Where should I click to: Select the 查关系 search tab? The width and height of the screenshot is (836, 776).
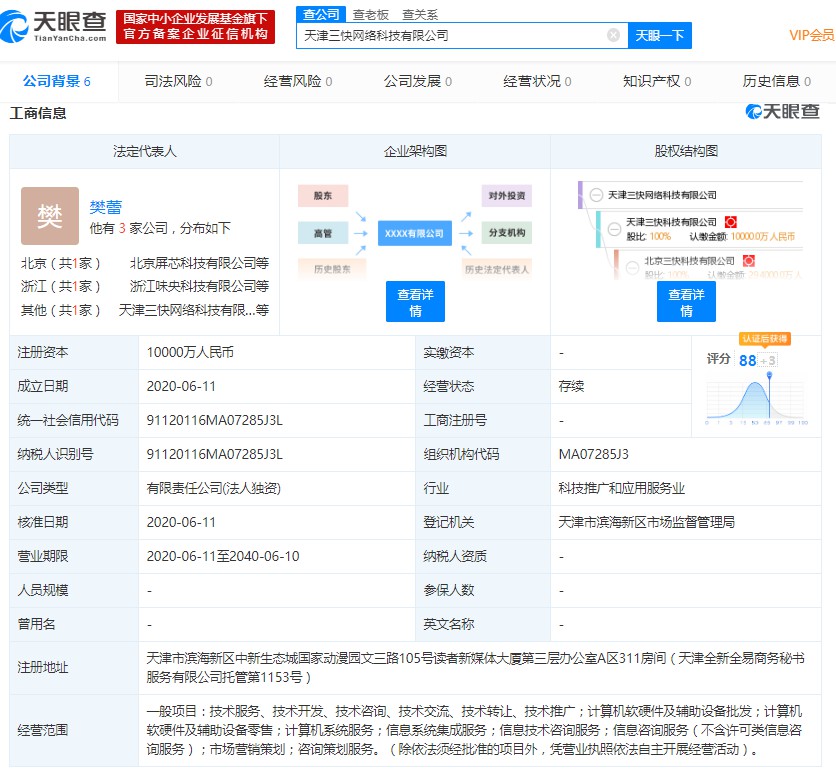tap(420, 14)
